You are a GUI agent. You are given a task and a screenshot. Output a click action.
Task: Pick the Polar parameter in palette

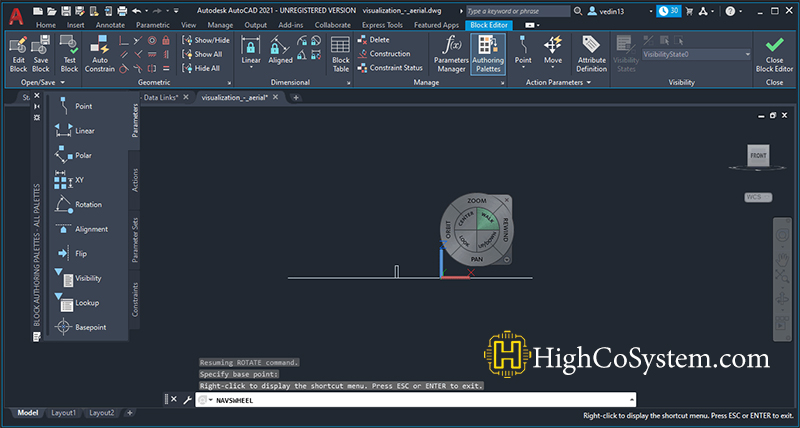click(73, 155)
